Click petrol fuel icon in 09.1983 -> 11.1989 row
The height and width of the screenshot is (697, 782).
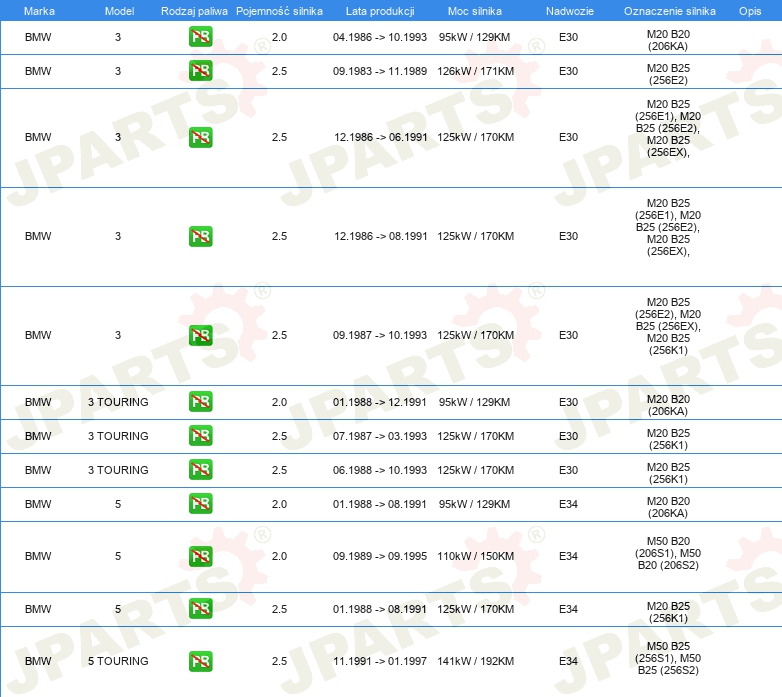tap(200, 71)
